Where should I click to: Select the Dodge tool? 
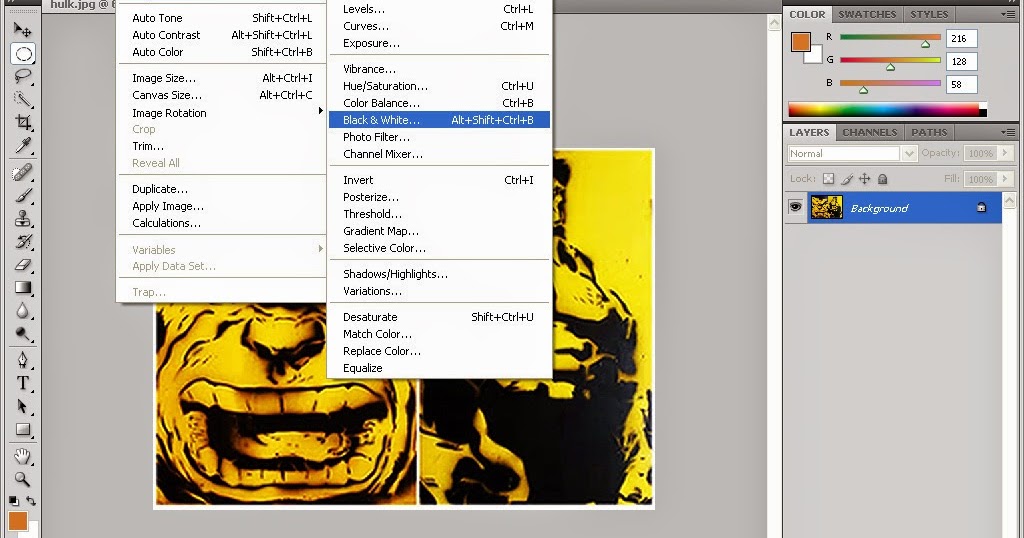22,334
